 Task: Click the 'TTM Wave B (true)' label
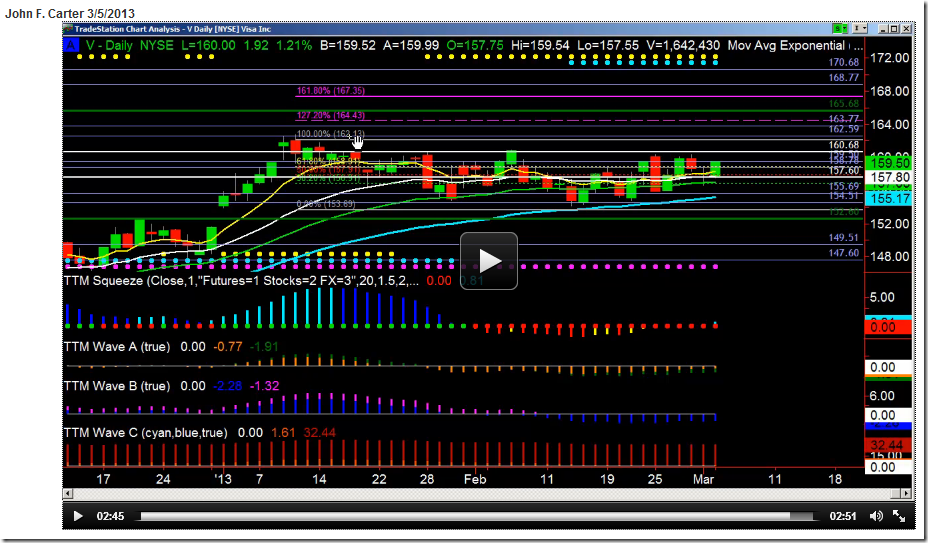(117, 385)
